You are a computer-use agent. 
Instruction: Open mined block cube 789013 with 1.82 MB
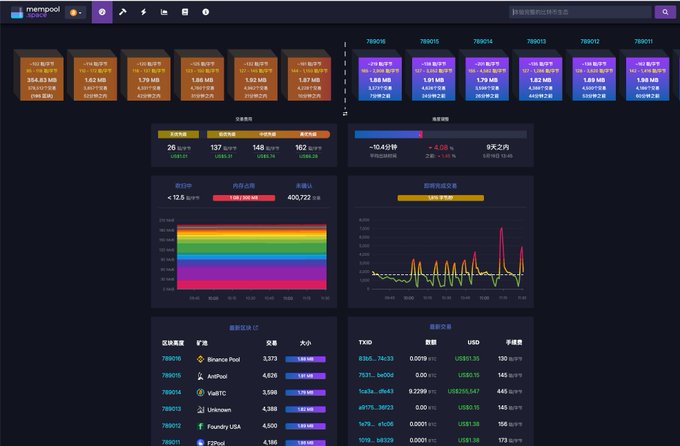pos(540,79)
